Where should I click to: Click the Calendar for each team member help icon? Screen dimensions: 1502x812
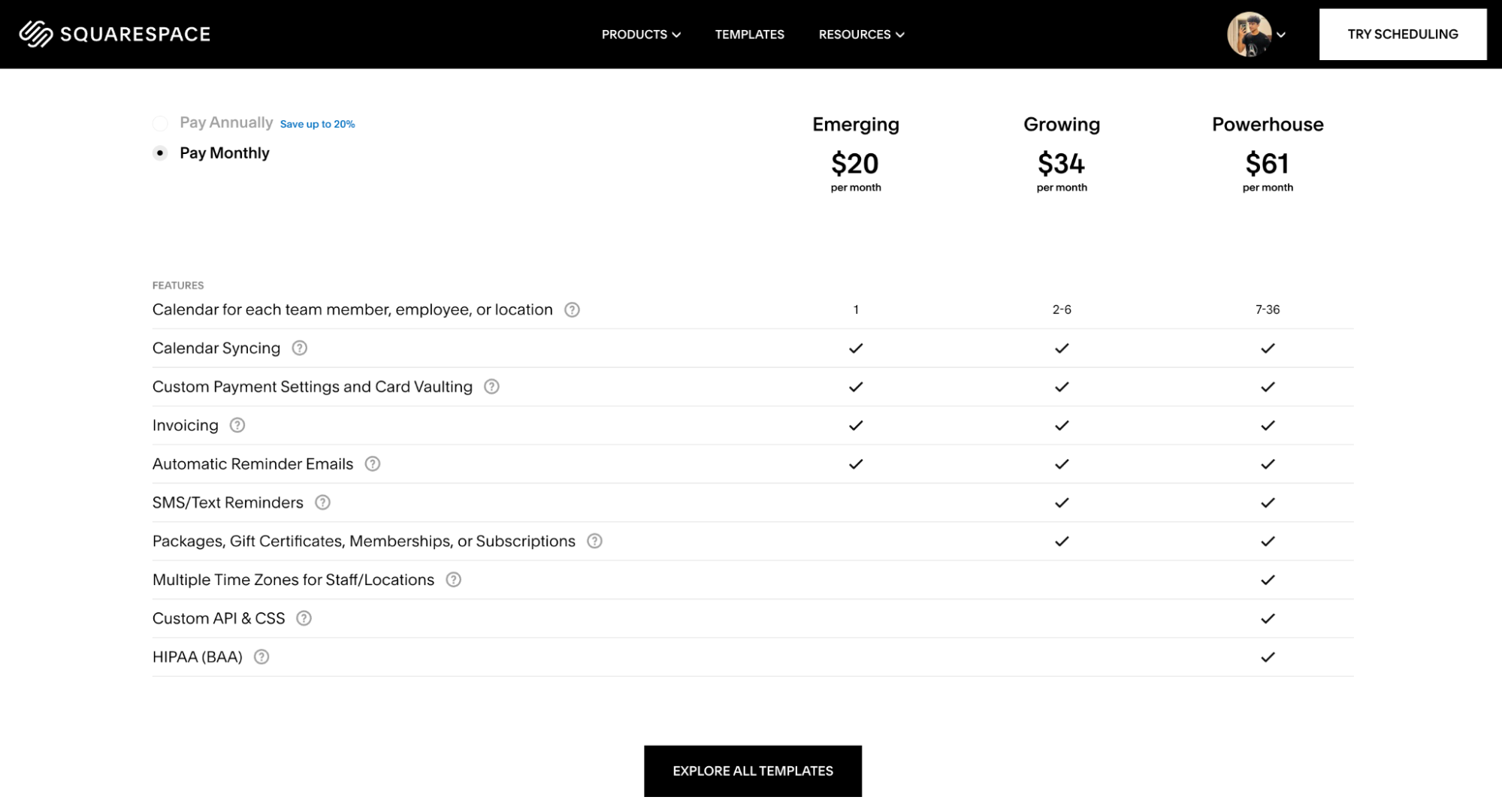572,309
